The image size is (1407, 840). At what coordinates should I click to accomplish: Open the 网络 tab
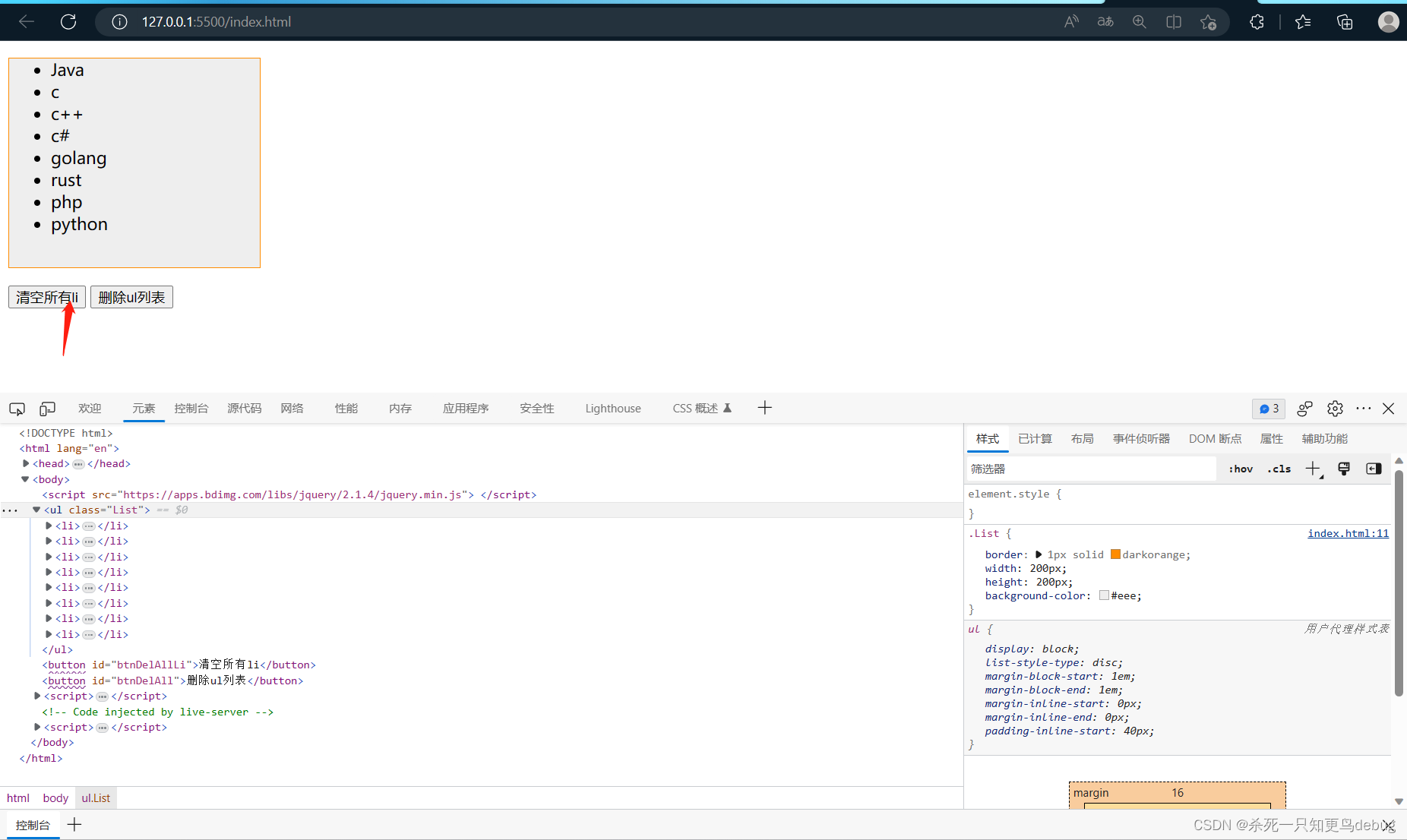click(292, 409)
